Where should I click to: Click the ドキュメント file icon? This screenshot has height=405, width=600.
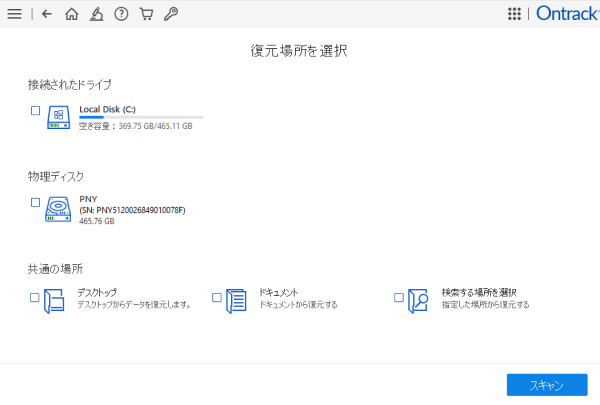click(236, 300)
